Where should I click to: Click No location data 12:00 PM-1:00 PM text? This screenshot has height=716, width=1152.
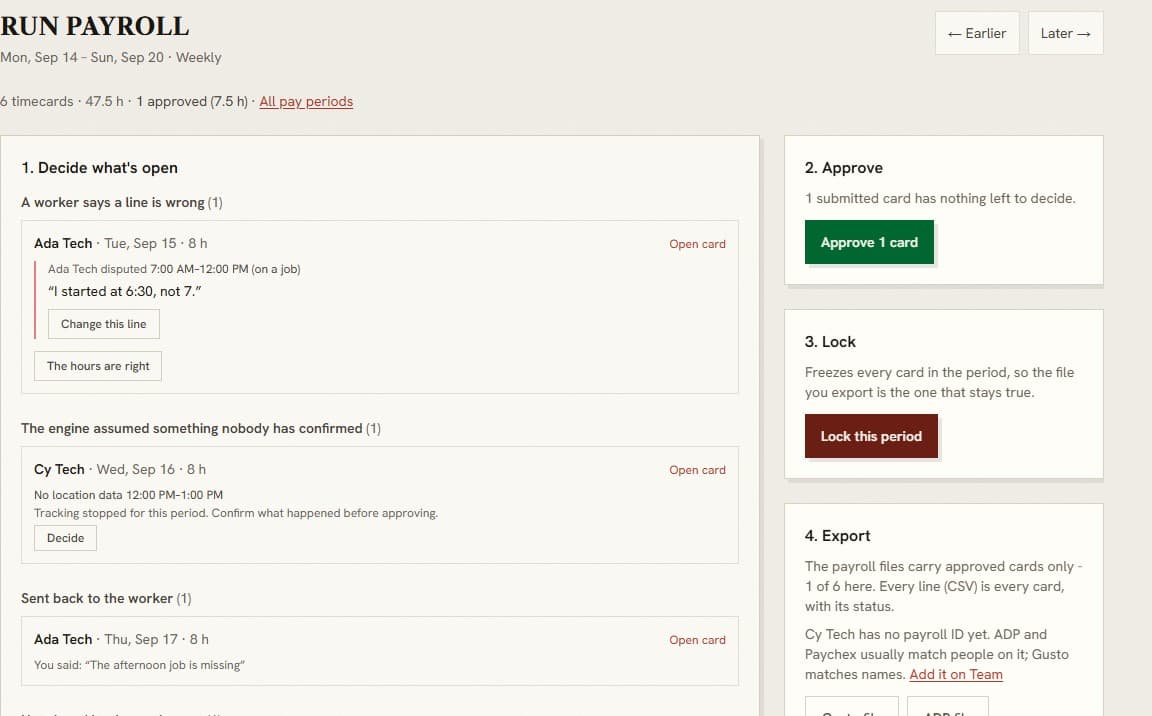coord(129,495)
